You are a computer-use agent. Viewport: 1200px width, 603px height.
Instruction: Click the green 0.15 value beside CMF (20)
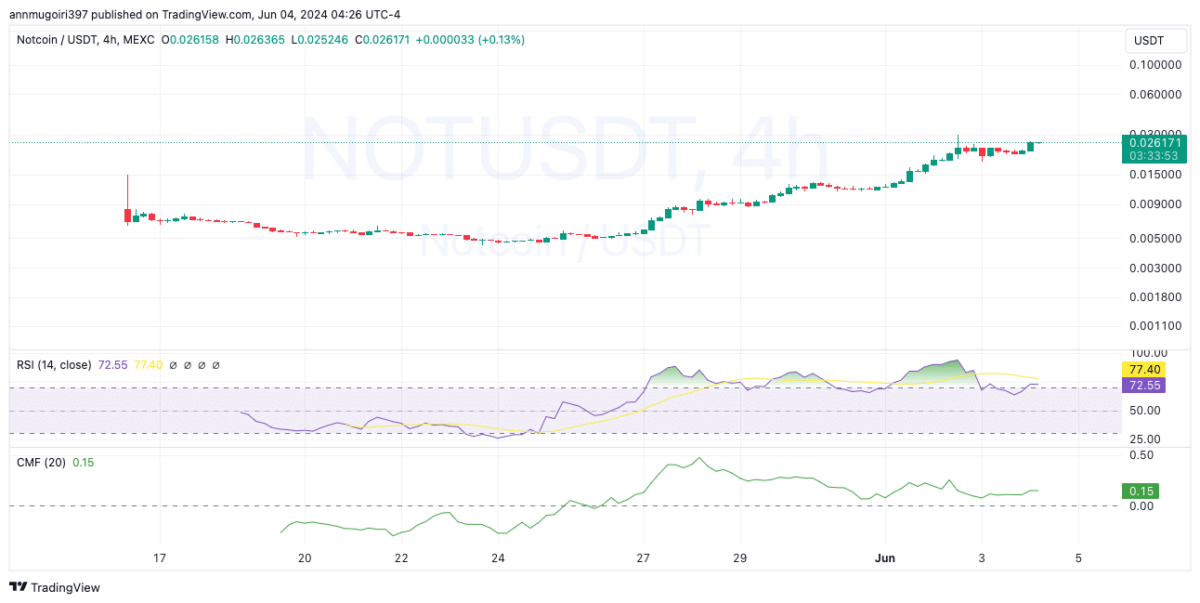pyautogui.click(x=83, y=462)
